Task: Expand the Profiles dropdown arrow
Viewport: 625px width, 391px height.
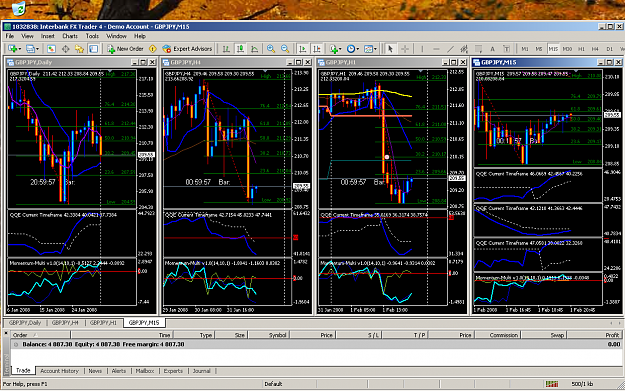Action: (37, 49)
